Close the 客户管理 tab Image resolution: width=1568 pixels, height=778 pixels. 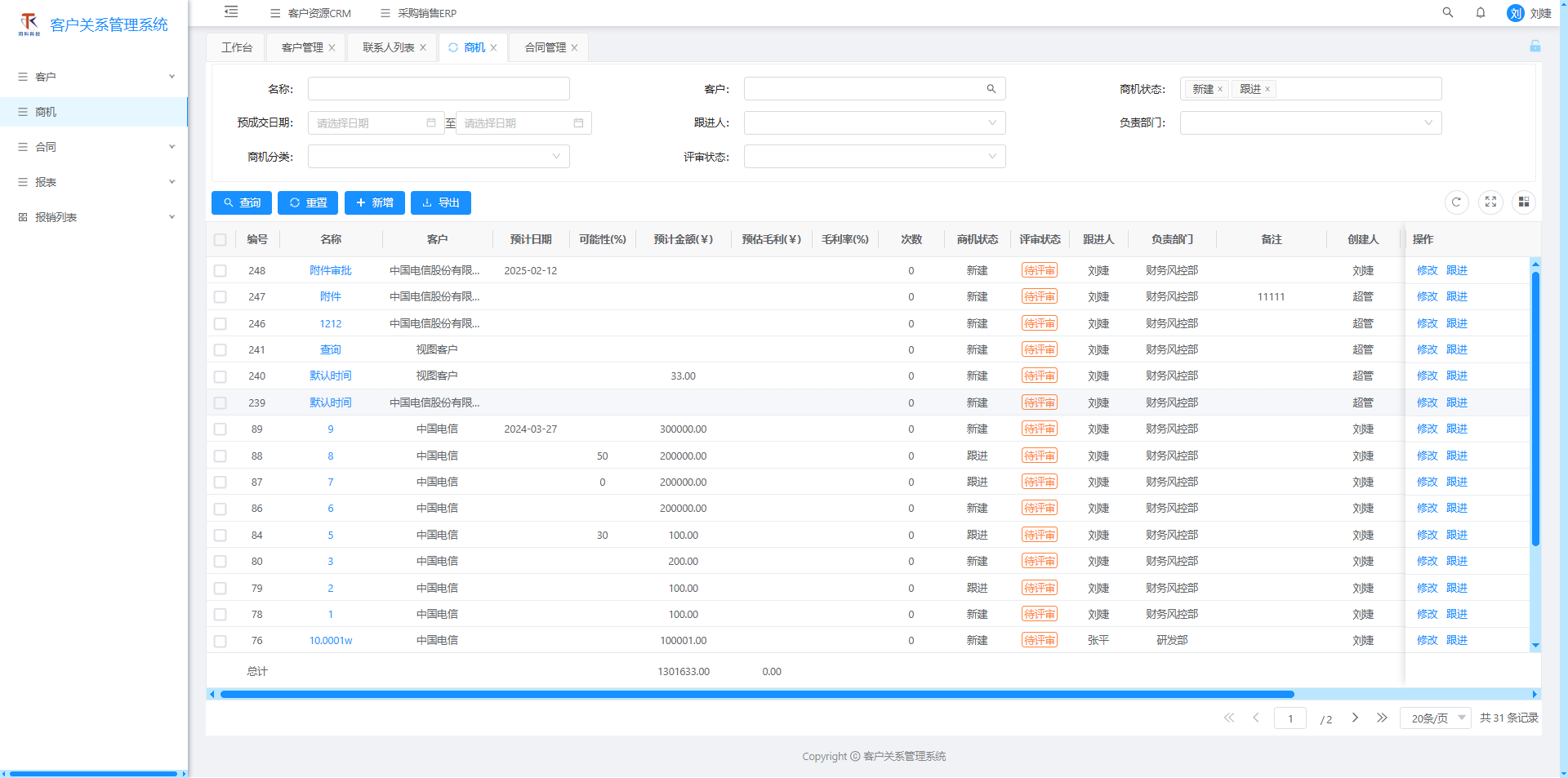pyautogui.click(x=332, y=48)
